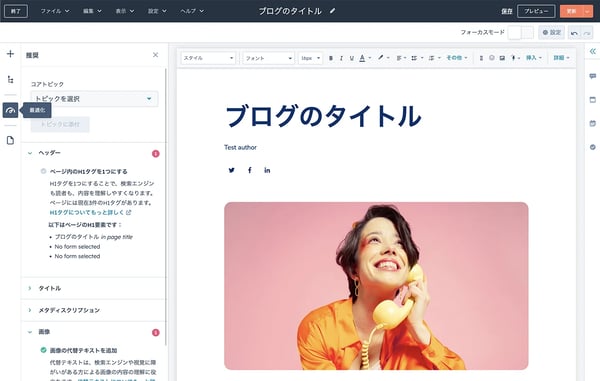Open the ヘルプ menu

(192, 11)
